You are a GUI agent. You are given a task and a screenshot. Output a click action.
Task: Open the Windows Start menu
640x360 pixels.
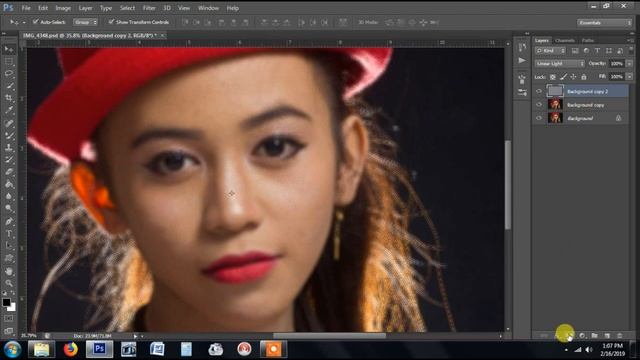click(x=12, y=350)
